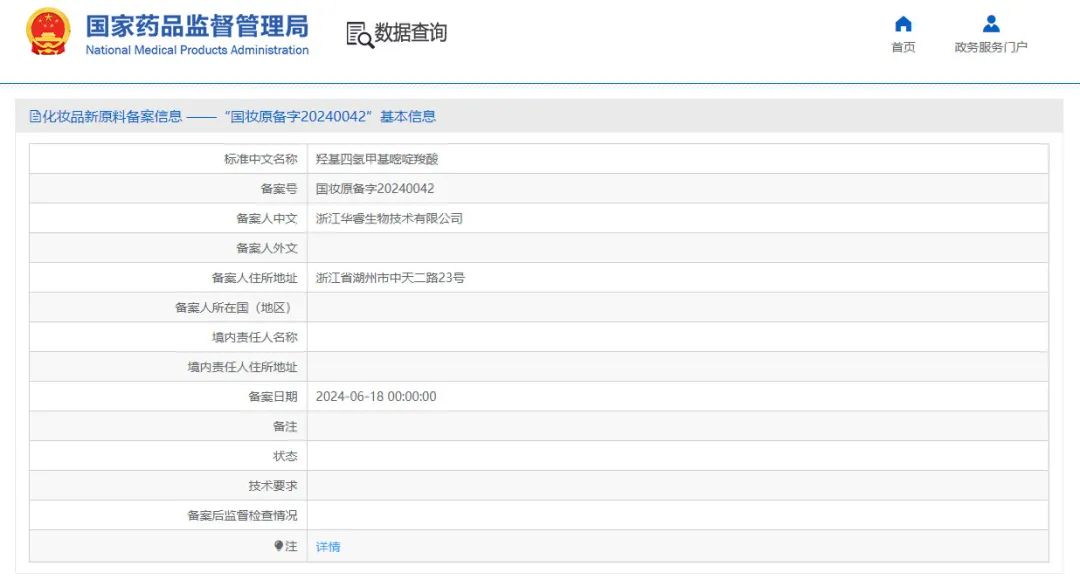Click National Medical Products Administration text

pos(197,50)
